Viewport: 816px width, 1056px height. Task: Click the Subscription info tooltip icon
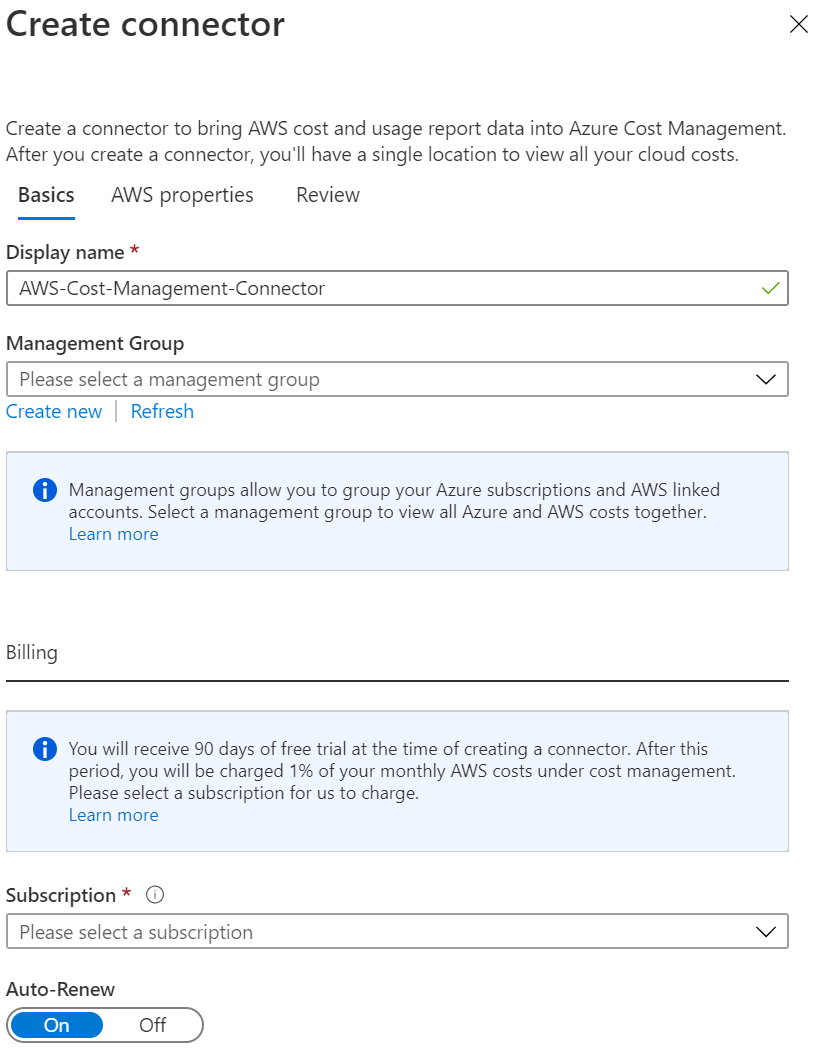pyautogui.click(x=155, y=895)
